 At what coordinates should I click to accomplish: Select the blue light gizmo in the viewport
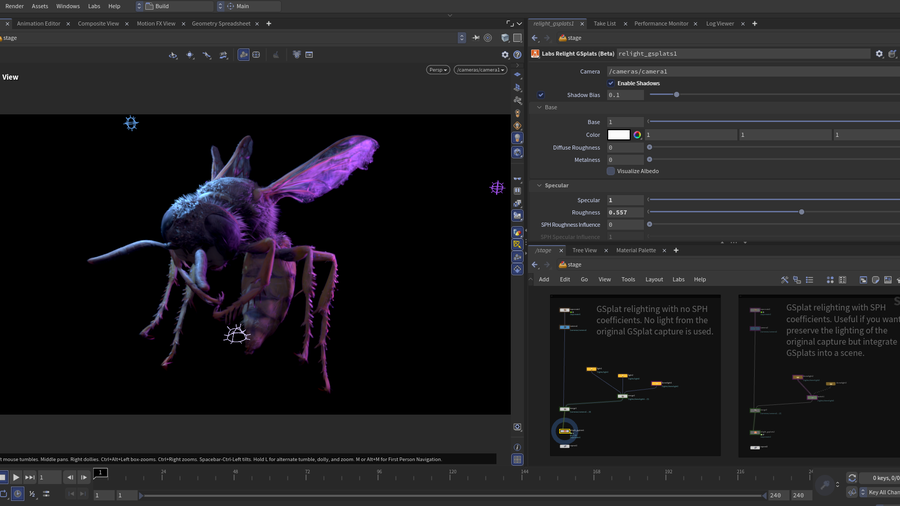pyautogui.click(x=131, y=123)
